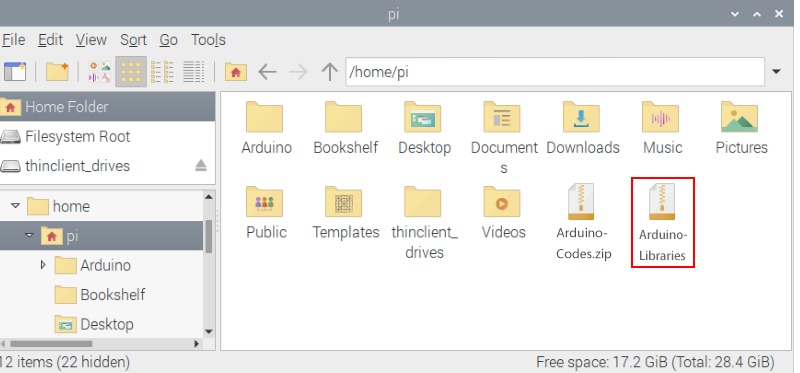Select Desktop folder in directory tree
Viewport: 800px width, 373px height.
pyautogui.click(x=94, y=324)
